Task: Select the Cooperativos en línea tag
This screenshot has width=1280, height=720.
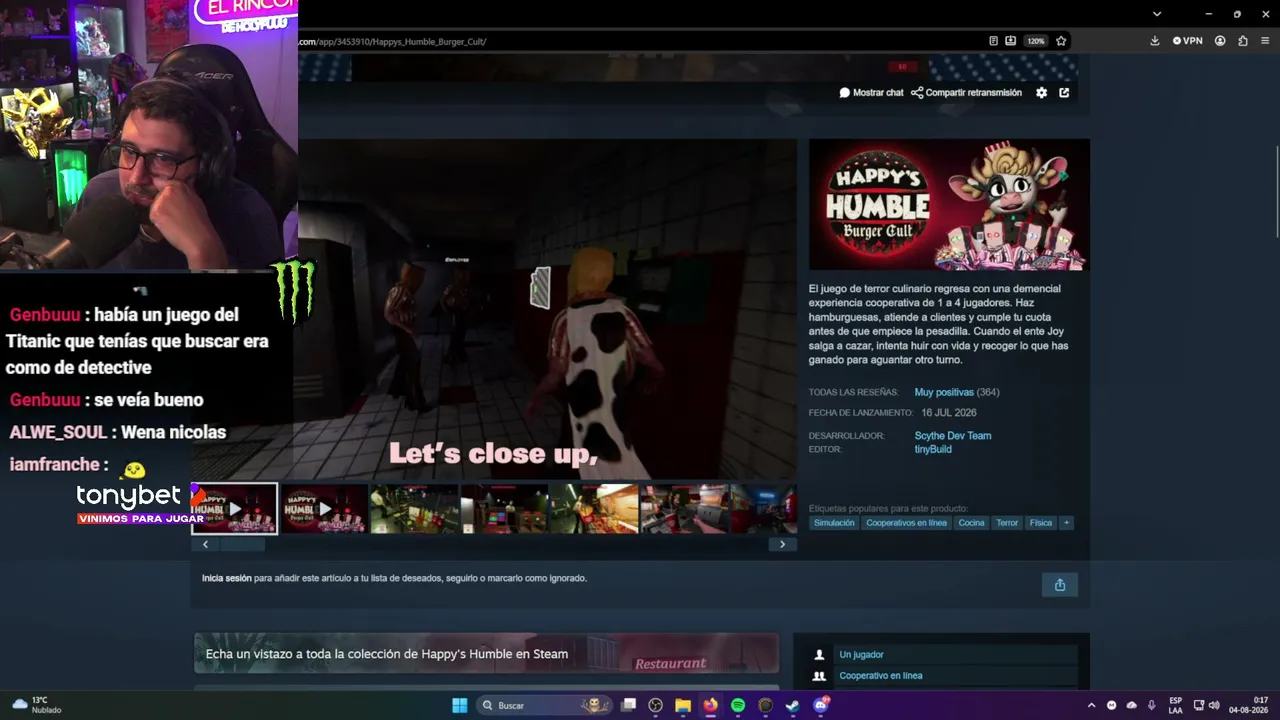Action: (x=906, y=523)
